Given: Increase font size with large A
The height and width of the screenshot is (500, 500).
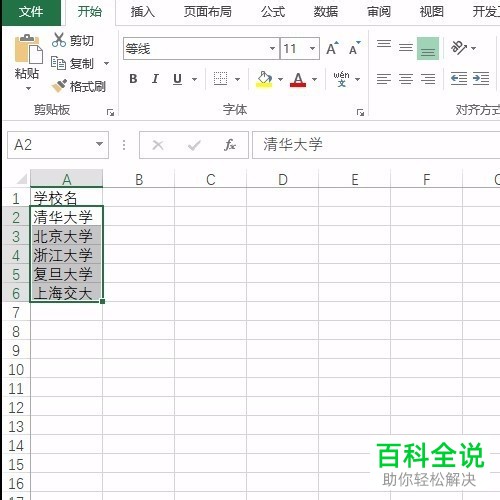Looking at the screenshot, I should pyautogui.click(x=332, y=49).
